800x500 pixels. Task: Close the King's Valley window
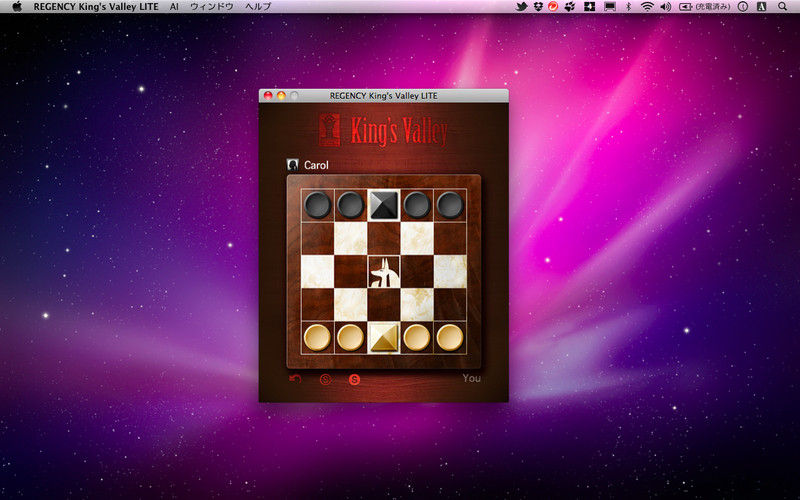click(x=268, y=95)
